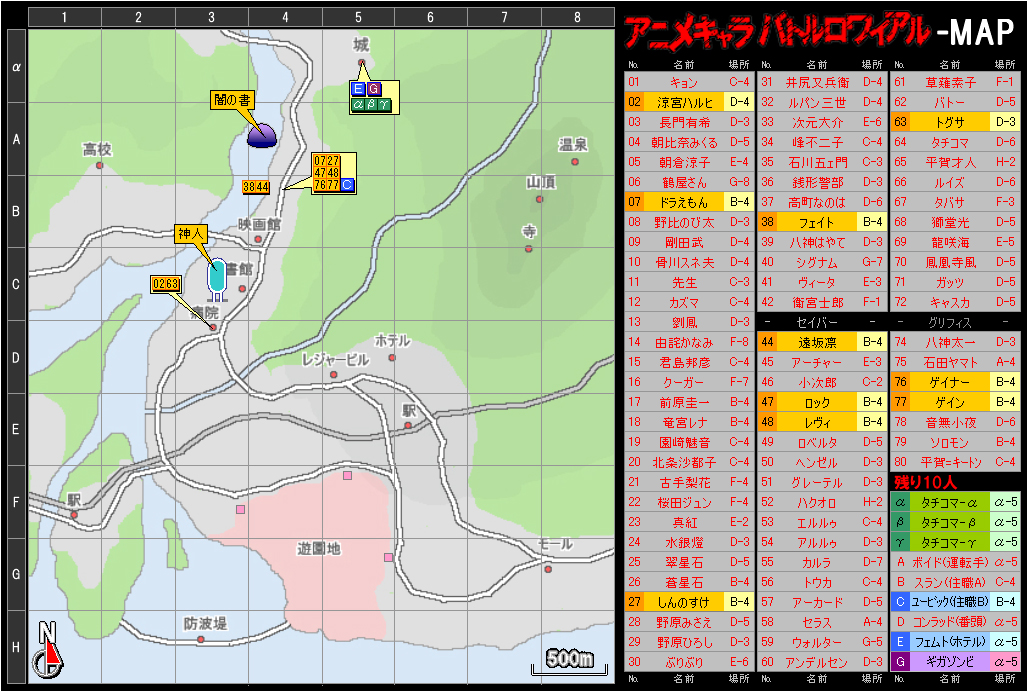
Task: Select the 草薙素子 name cell
Action: click(950, 82)
